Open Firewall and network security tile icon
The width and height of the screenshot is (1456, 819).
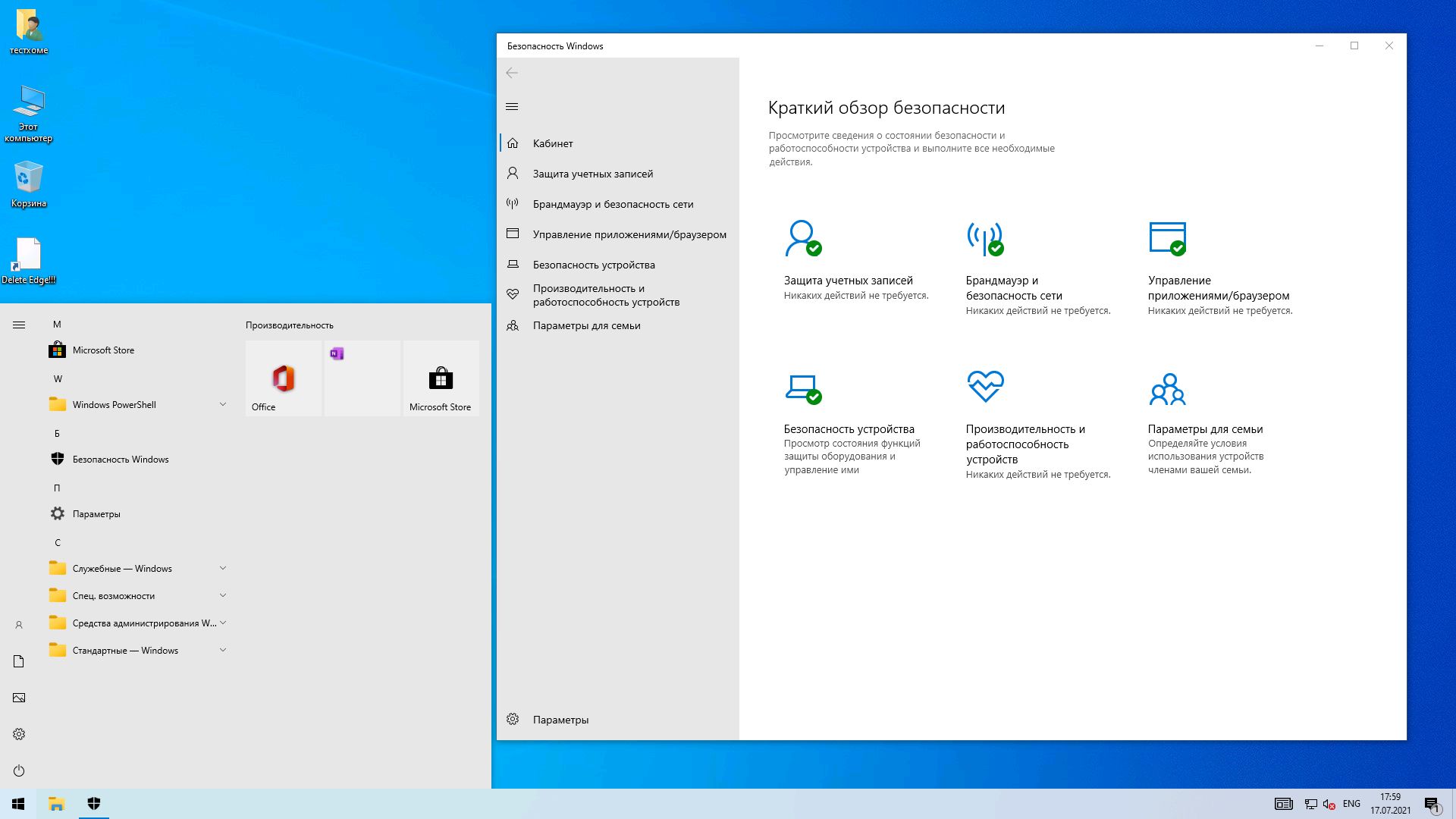click(x=984, y=238)
